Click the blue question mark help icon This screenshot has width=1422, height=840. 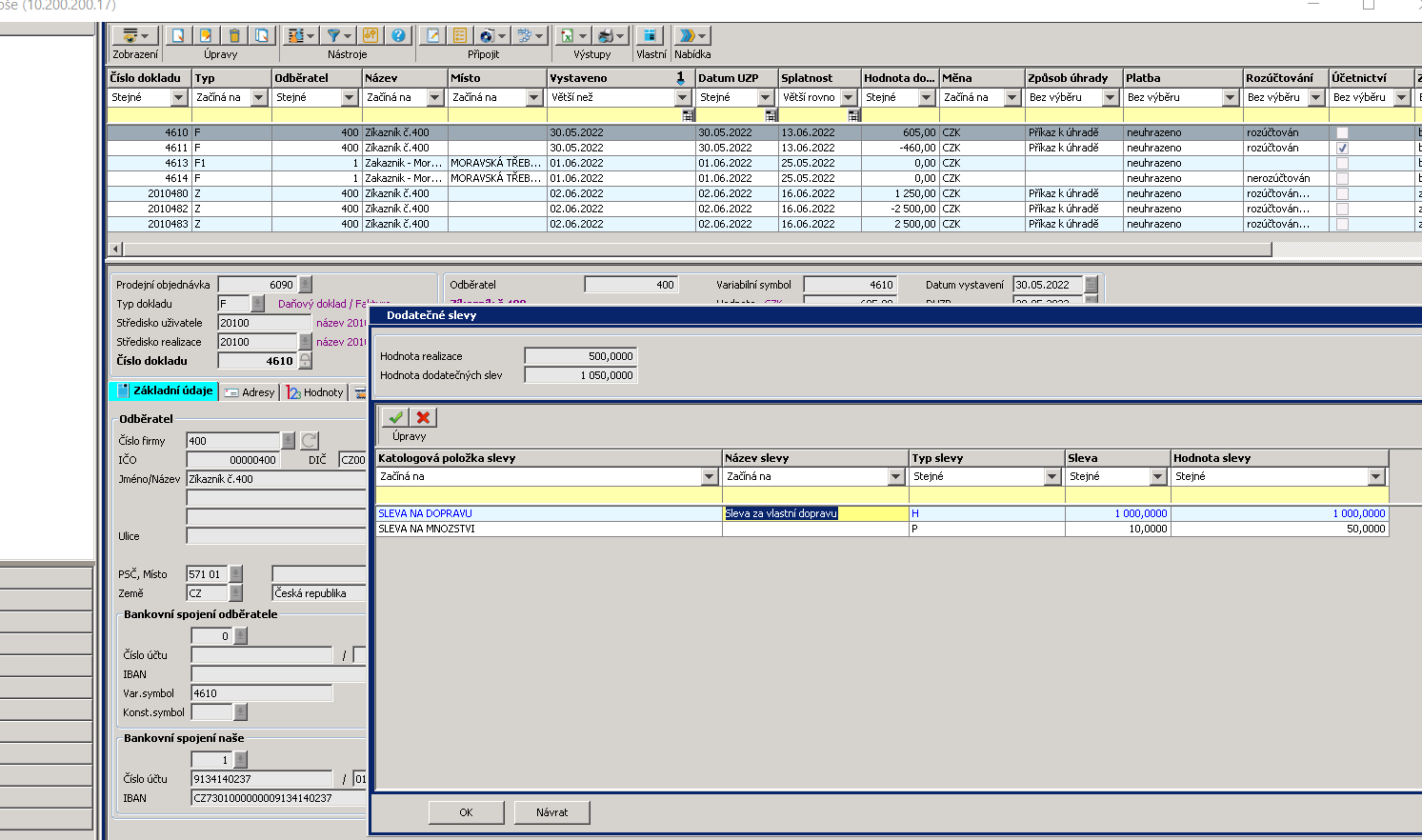click(398, 36)
